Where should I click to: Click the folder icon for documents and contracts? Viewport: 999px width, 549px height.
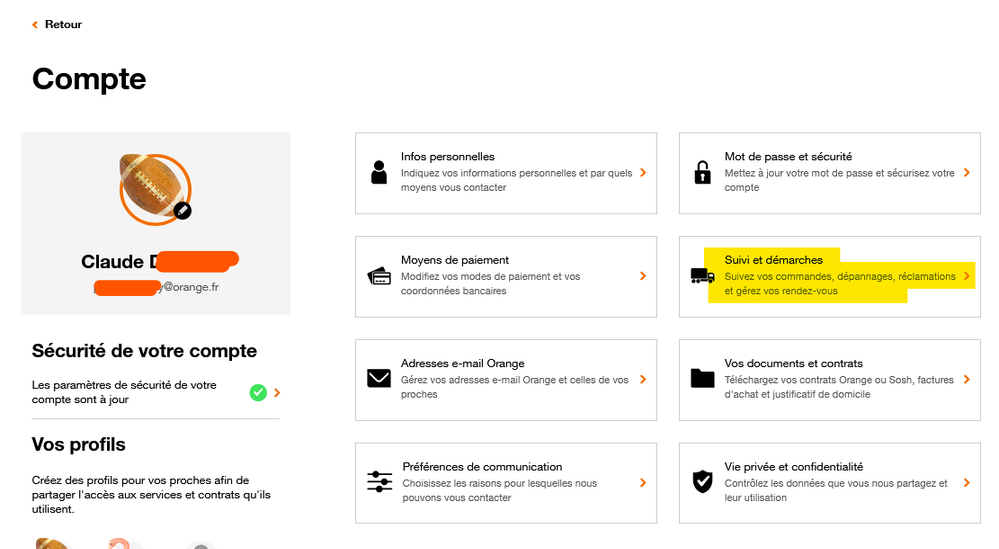703,379
